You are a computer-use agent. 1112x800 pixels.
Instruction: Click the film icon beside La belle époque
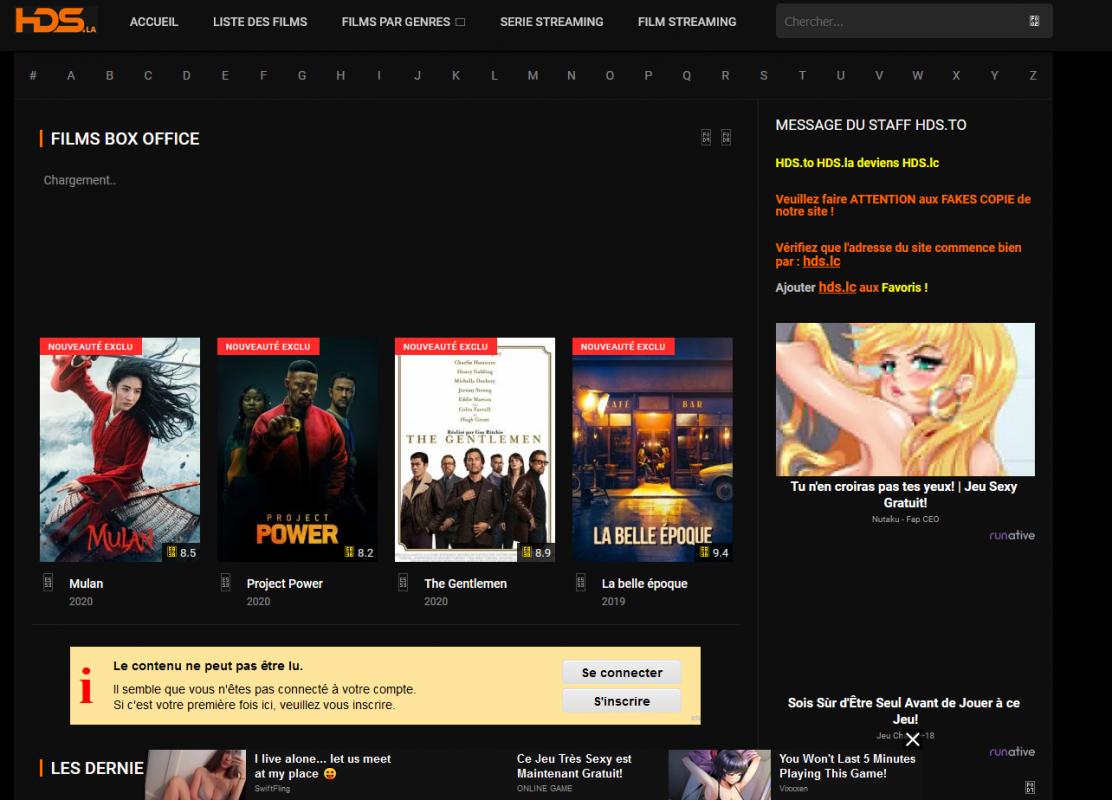pyautogui.click(x=580, y=583)
